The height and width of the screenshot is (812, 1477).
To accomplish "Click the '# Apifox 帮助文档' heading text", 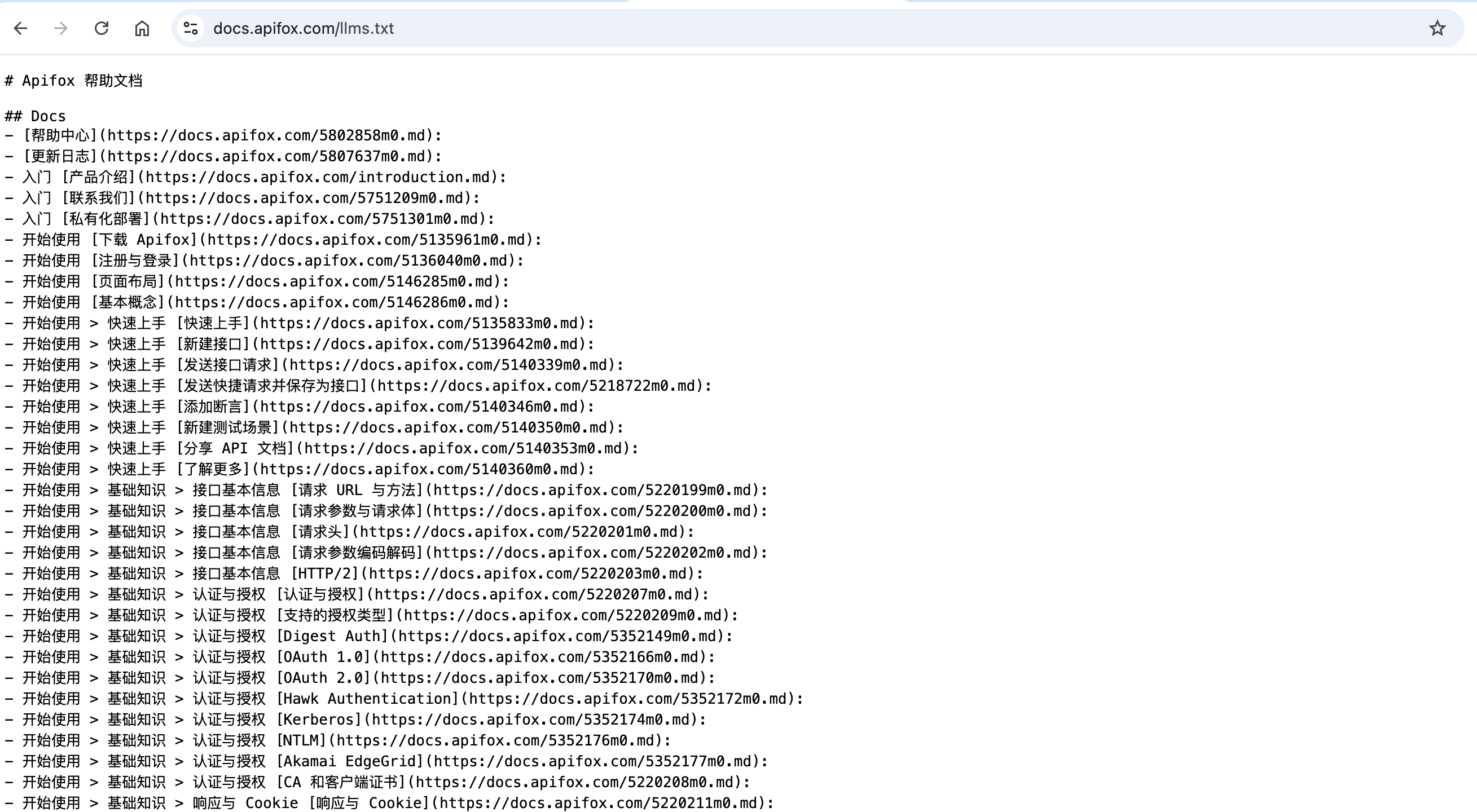I will click(73, 81).
